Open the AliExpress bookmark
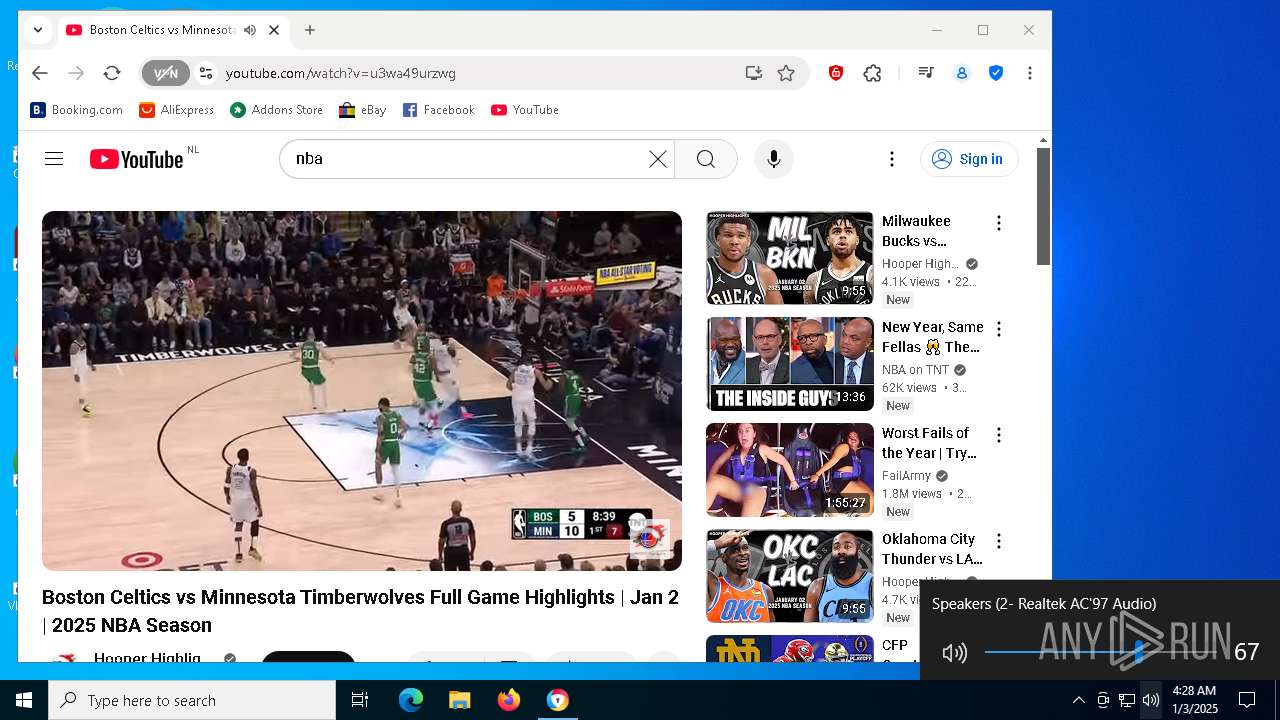The height and width of the screenshot is (720, 1280). (176, 110)
